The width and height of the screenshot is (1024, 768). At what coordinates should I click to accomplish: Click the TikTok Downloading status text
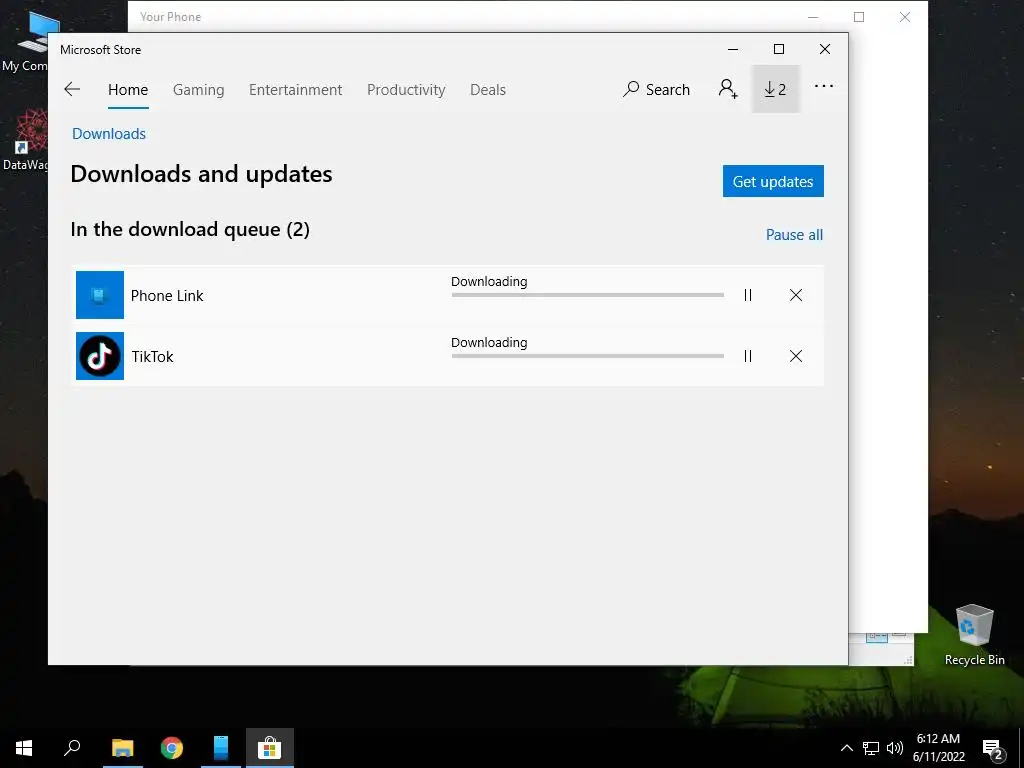(x=489, y=342)
